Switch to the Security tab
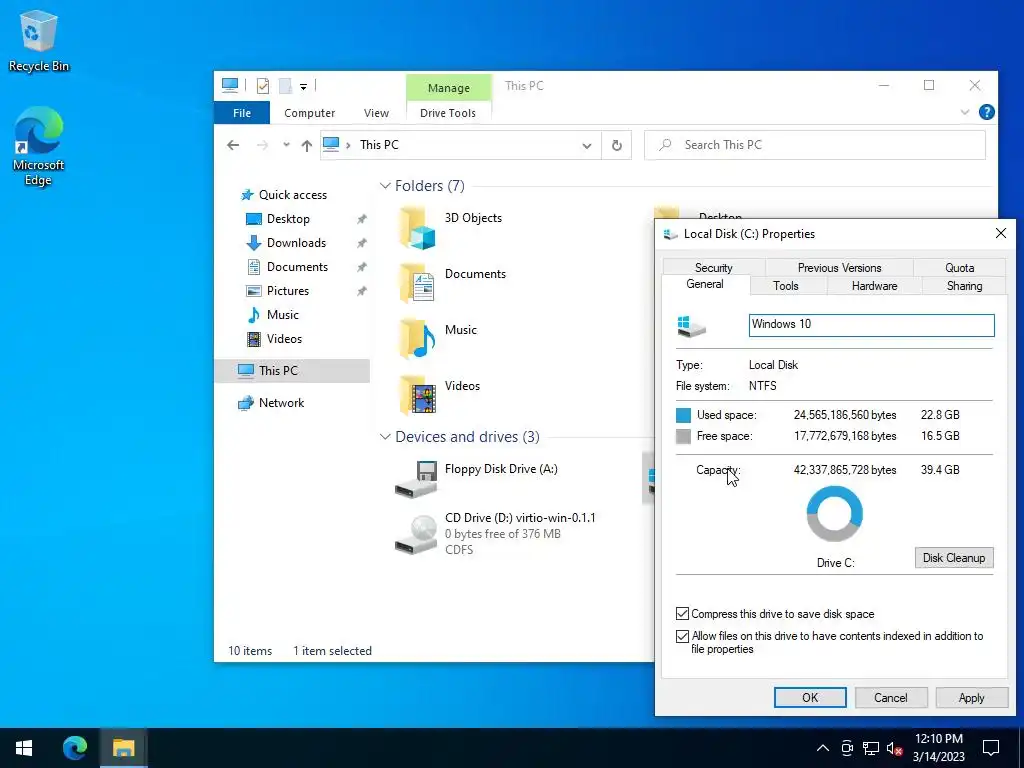Image resolution: width=1024 pixels, height=768 pixels. (713, 268)
